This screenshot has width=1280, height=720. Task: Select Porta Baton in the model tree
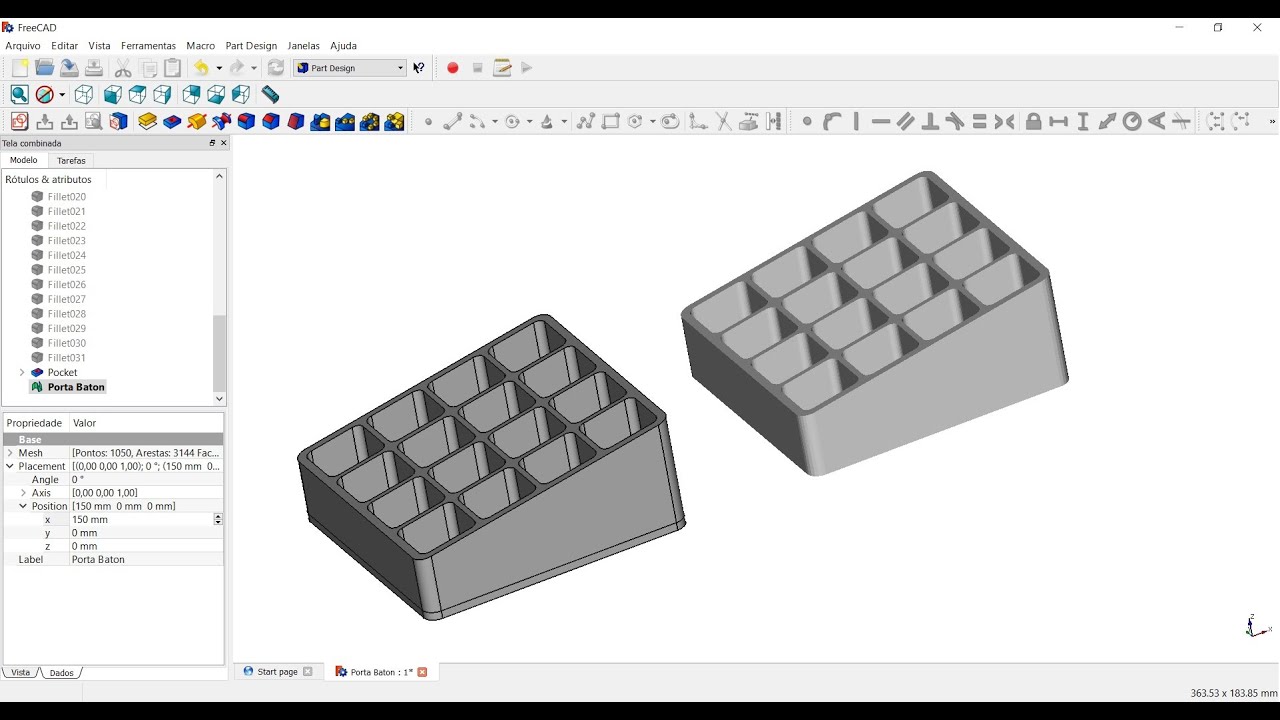(76, 387)
